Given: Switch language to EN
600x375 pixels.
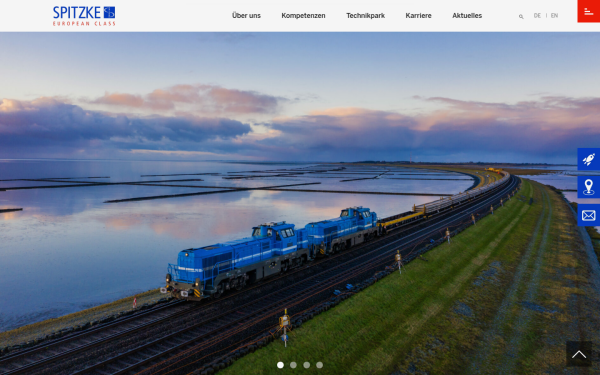Looking at the screenshot, I should 554,16.
